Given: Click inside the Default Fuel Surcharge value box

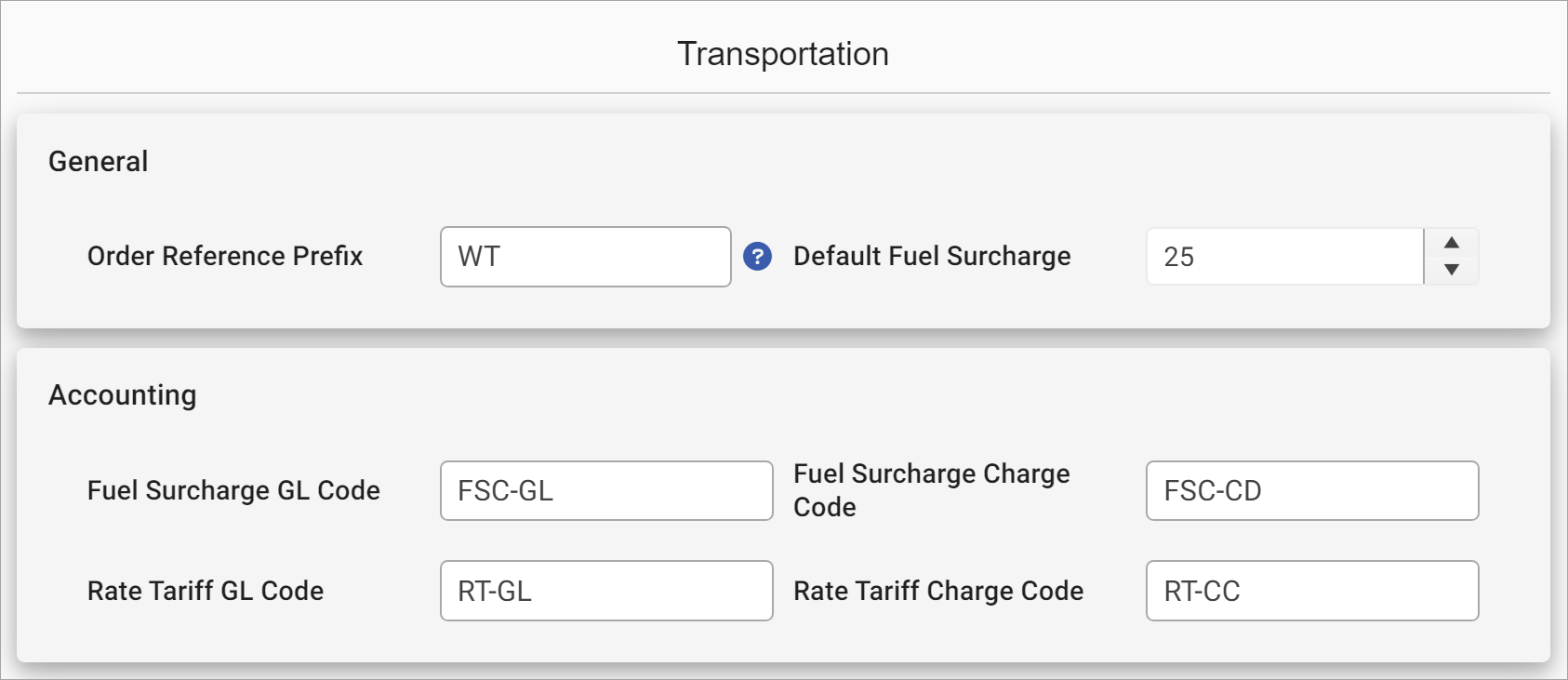Looking at the screenshot, I should [x=1283, y=257].
